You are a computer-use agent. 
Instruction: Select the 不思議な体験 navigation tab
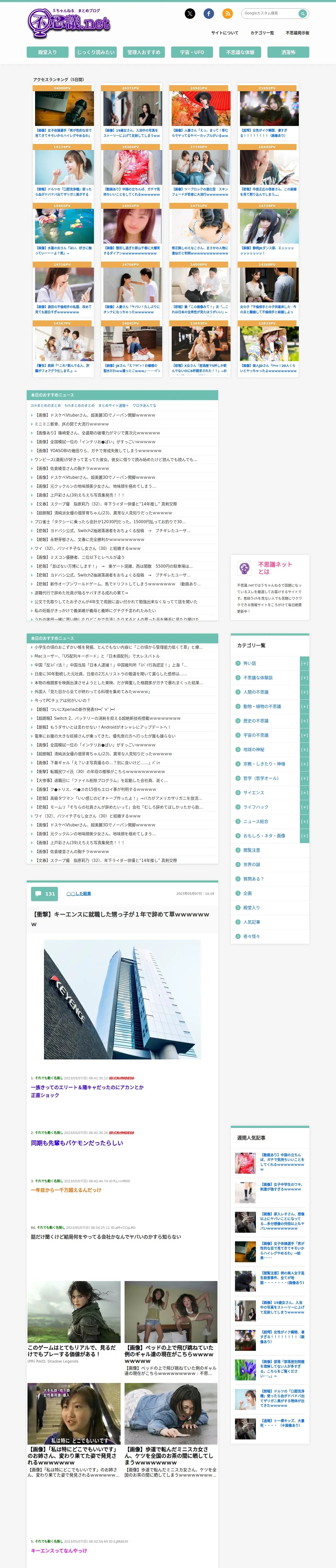click(240, 52)
